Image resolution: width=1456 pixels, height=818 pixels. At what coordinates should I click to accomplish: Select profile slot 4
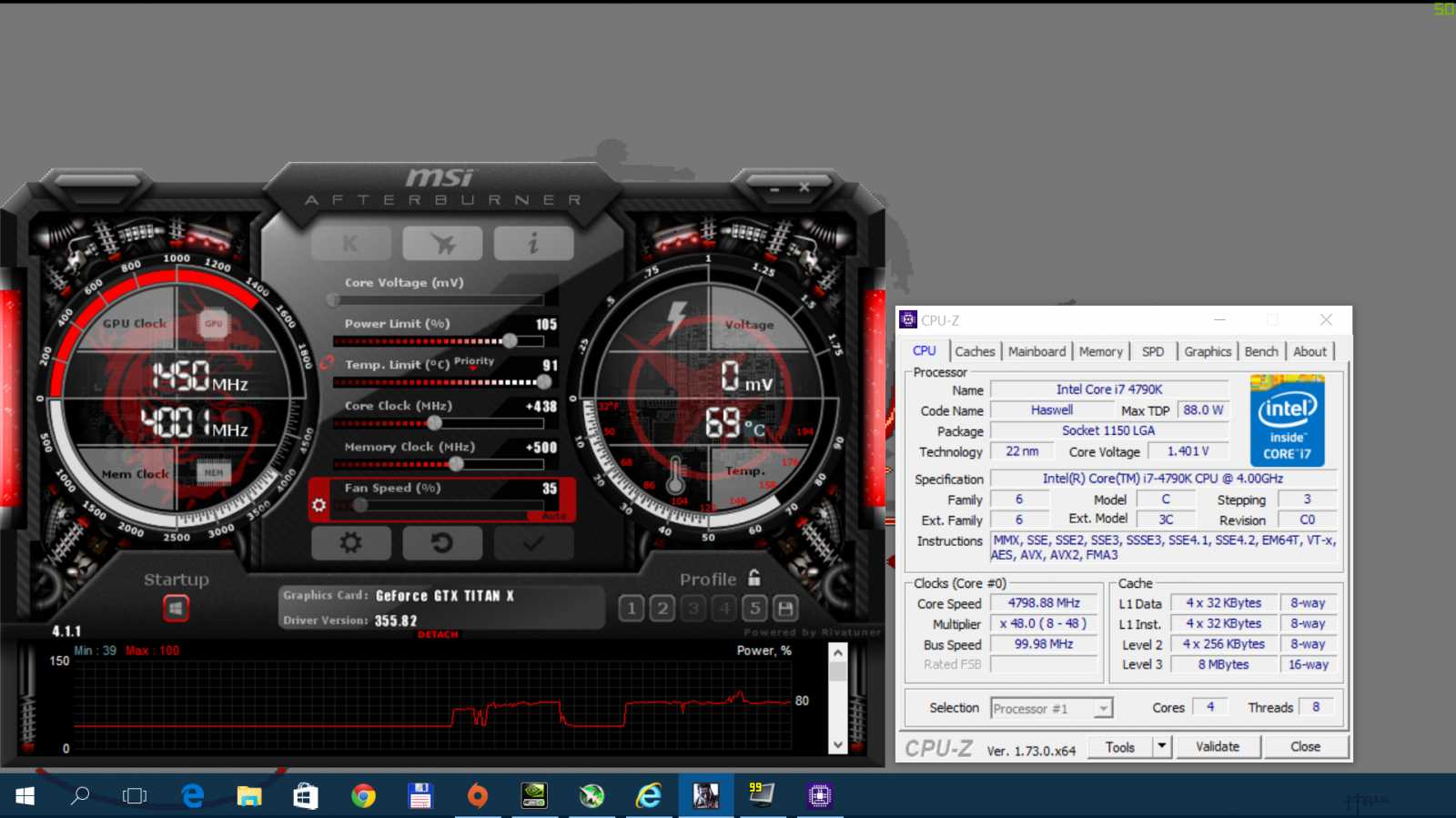(x=724, y=608)
